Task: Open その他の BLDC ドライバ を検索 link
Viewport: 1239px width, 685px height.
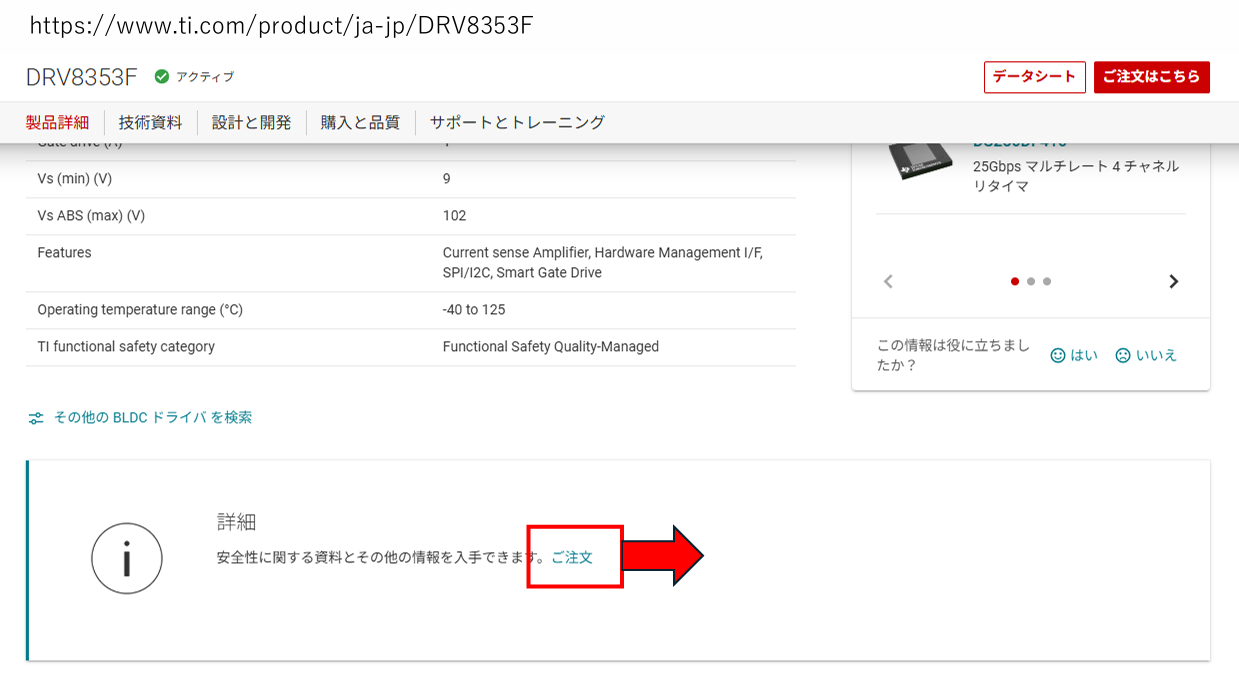Action: click(x=152, y=418)
